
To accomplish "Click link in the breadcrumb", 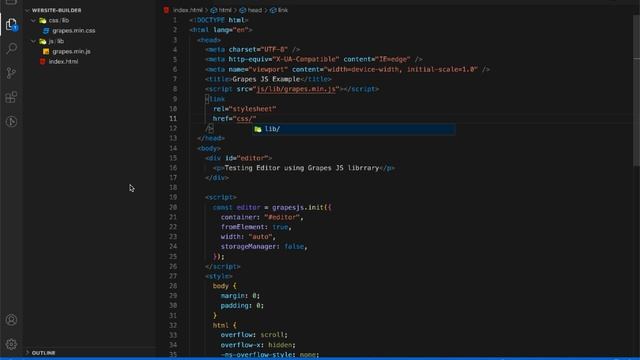I will (x=282, y=10).
